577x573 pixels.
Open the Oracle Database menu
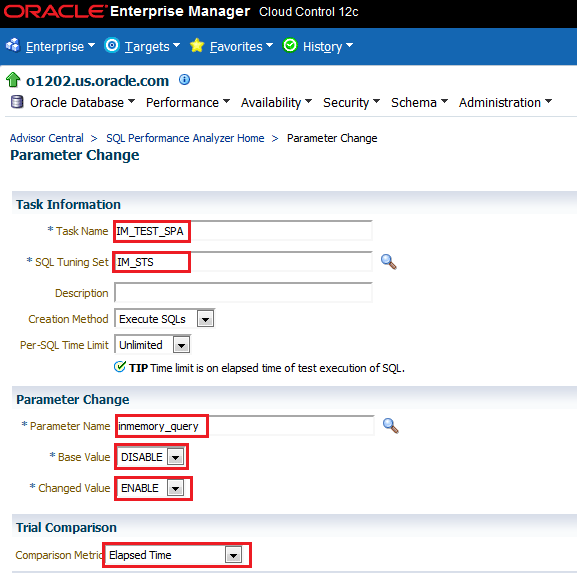[x=82, y=102]
